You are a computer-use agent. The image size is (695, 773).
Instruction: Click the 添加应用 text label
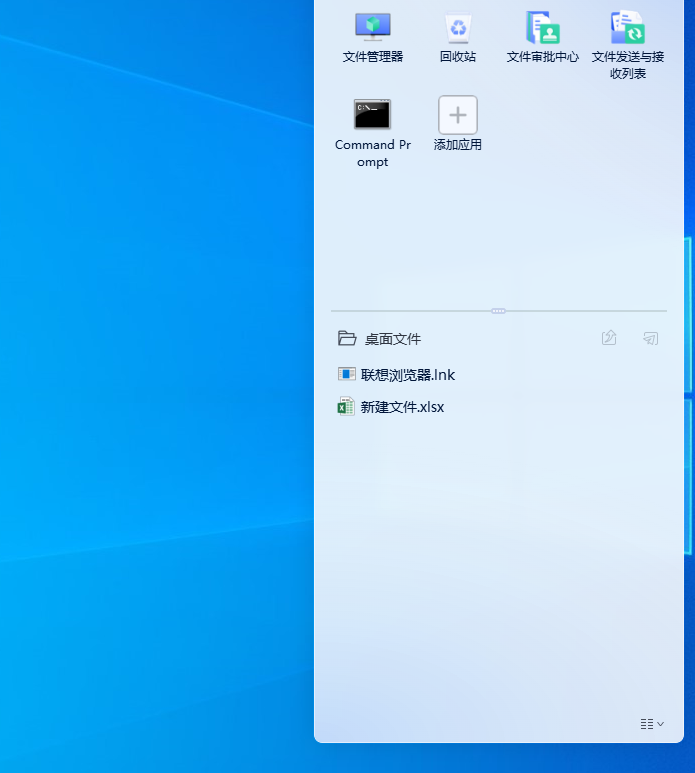pyautogui.click(x=458, y=145)
